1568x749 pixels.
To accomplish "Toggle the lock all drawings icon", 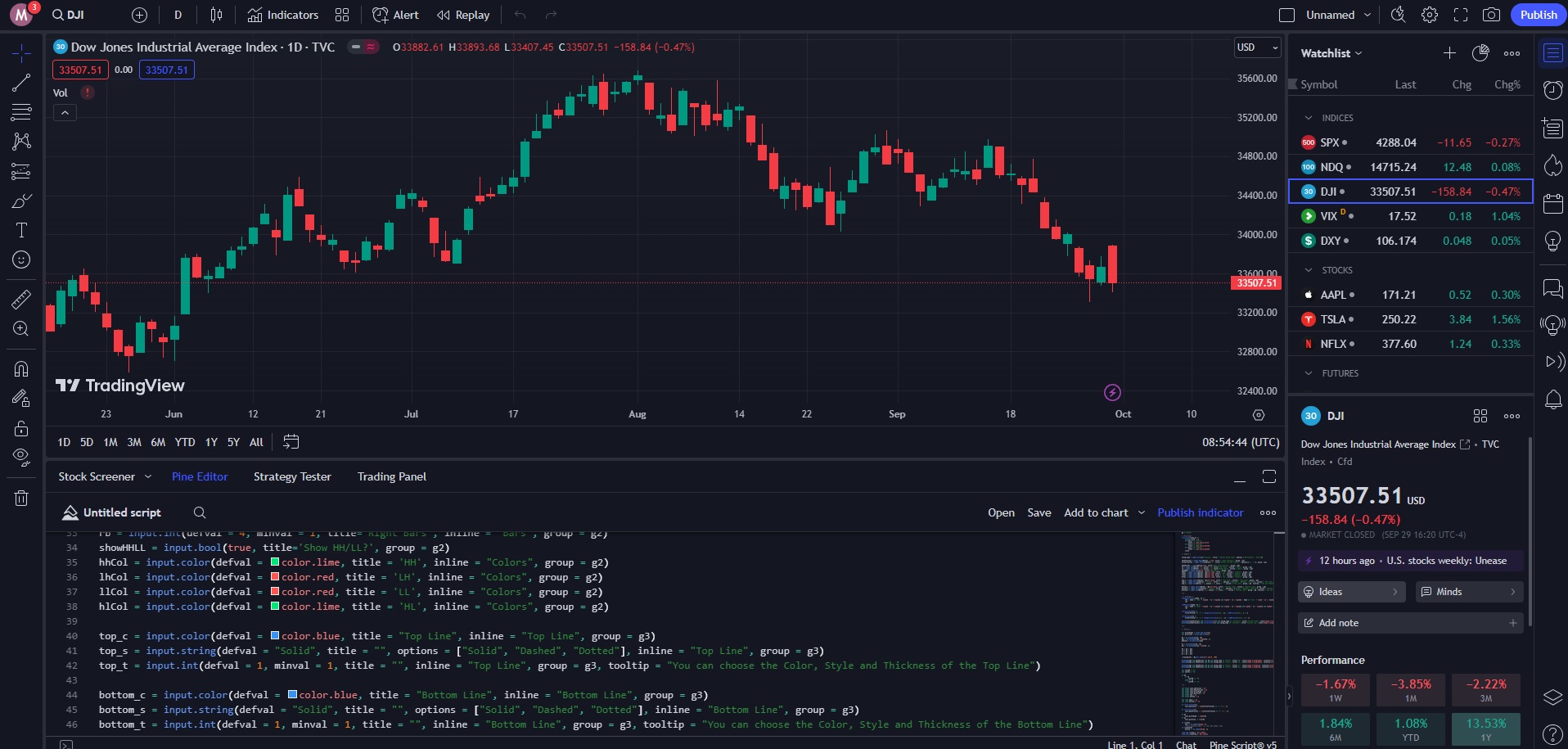I will point(21,429).
